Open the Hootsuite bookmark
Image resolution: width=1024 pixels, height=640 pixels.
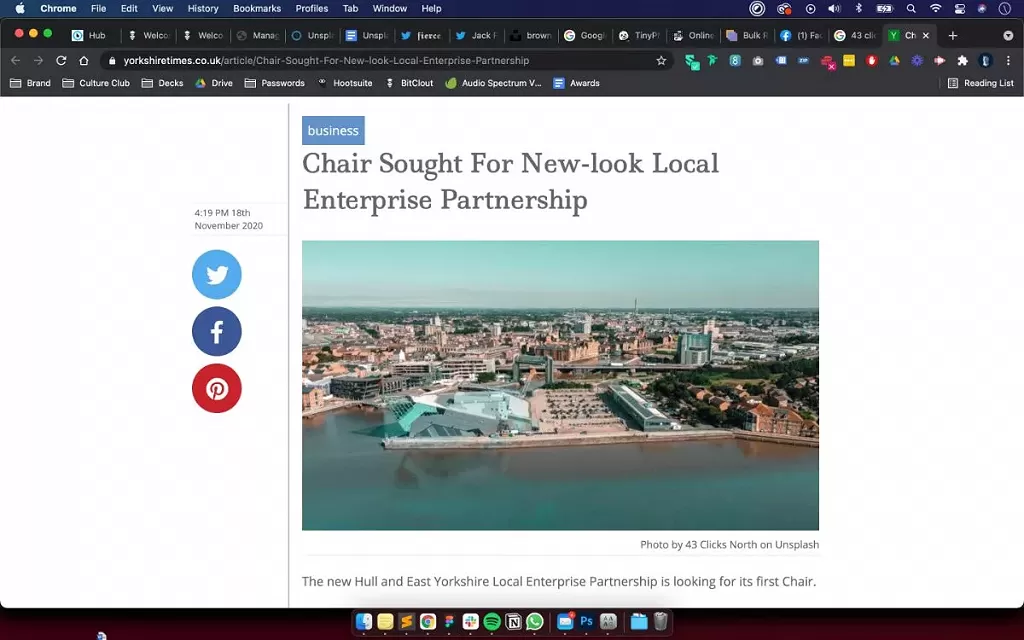pos(346,83)
